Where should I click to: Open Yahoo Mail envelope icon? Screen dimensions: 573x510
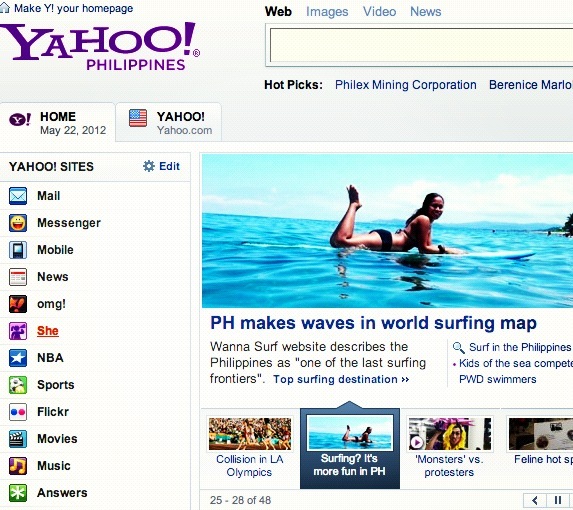(x=18, y=196)
